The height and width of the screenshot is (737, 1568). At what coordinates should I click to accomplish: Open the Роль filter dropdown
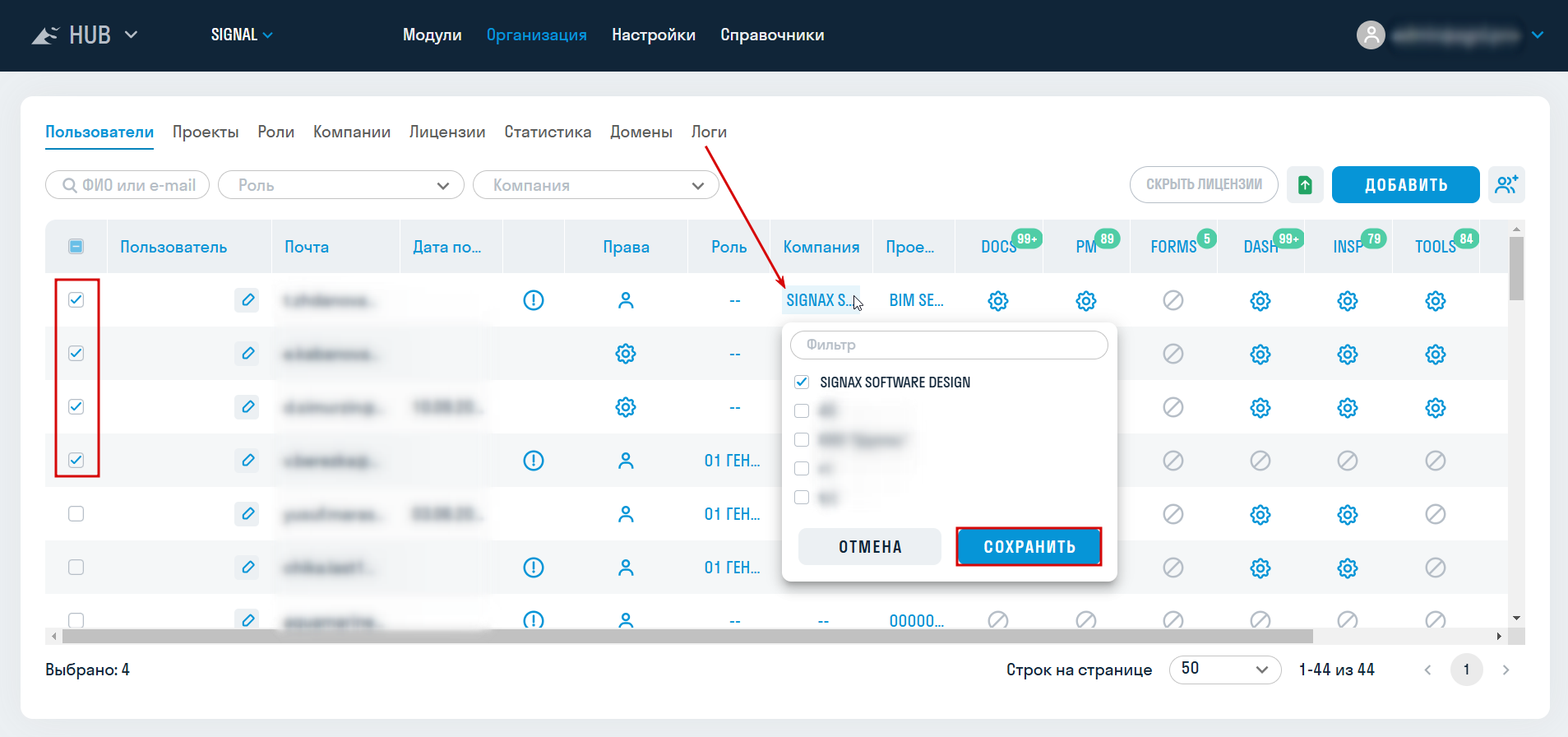(341, 185)
